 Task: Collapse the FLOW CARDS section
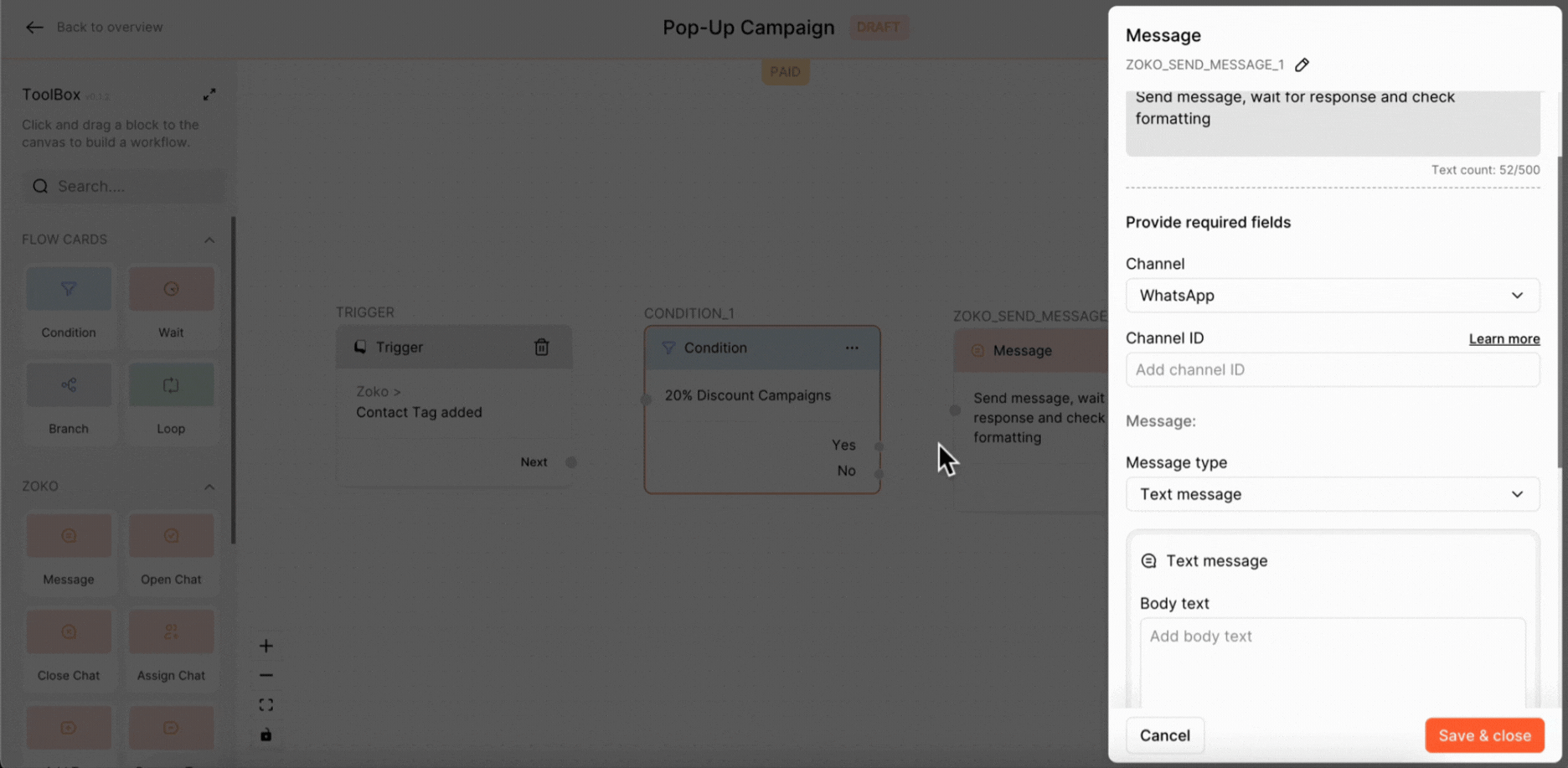coord(209,240)
